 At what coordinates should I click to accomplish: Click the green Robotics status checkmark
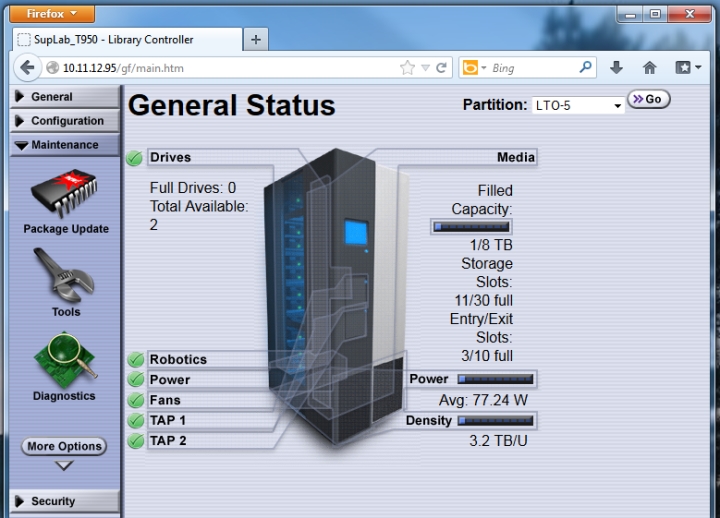[x=135, y=360]
